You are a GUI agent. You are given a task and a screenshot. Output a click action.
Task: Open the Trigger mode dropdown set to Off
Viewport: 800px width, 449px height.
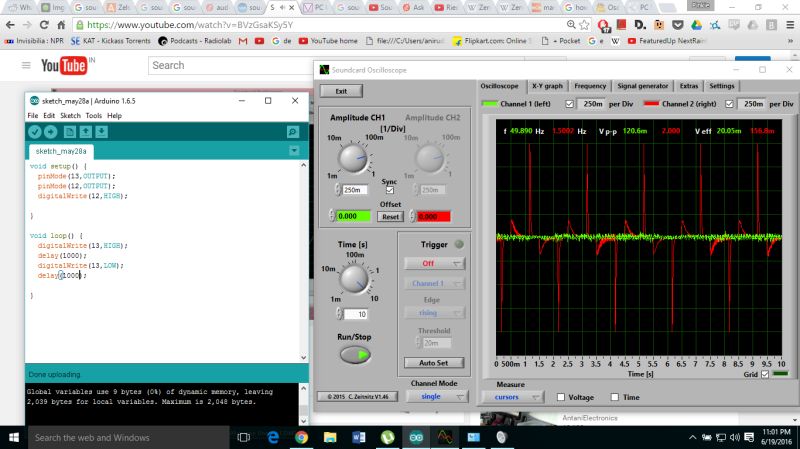click(435, 263)
